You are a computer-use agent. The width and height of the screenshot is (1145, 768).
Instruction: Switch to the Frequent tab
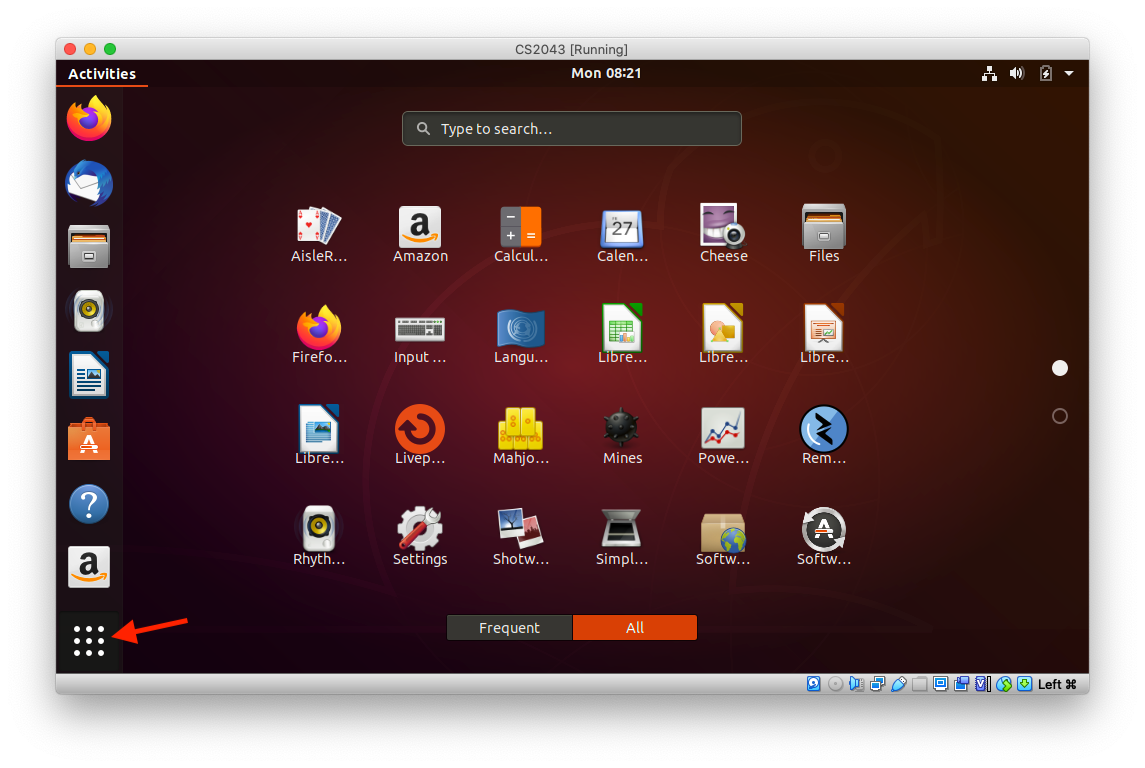pos(509,628)
